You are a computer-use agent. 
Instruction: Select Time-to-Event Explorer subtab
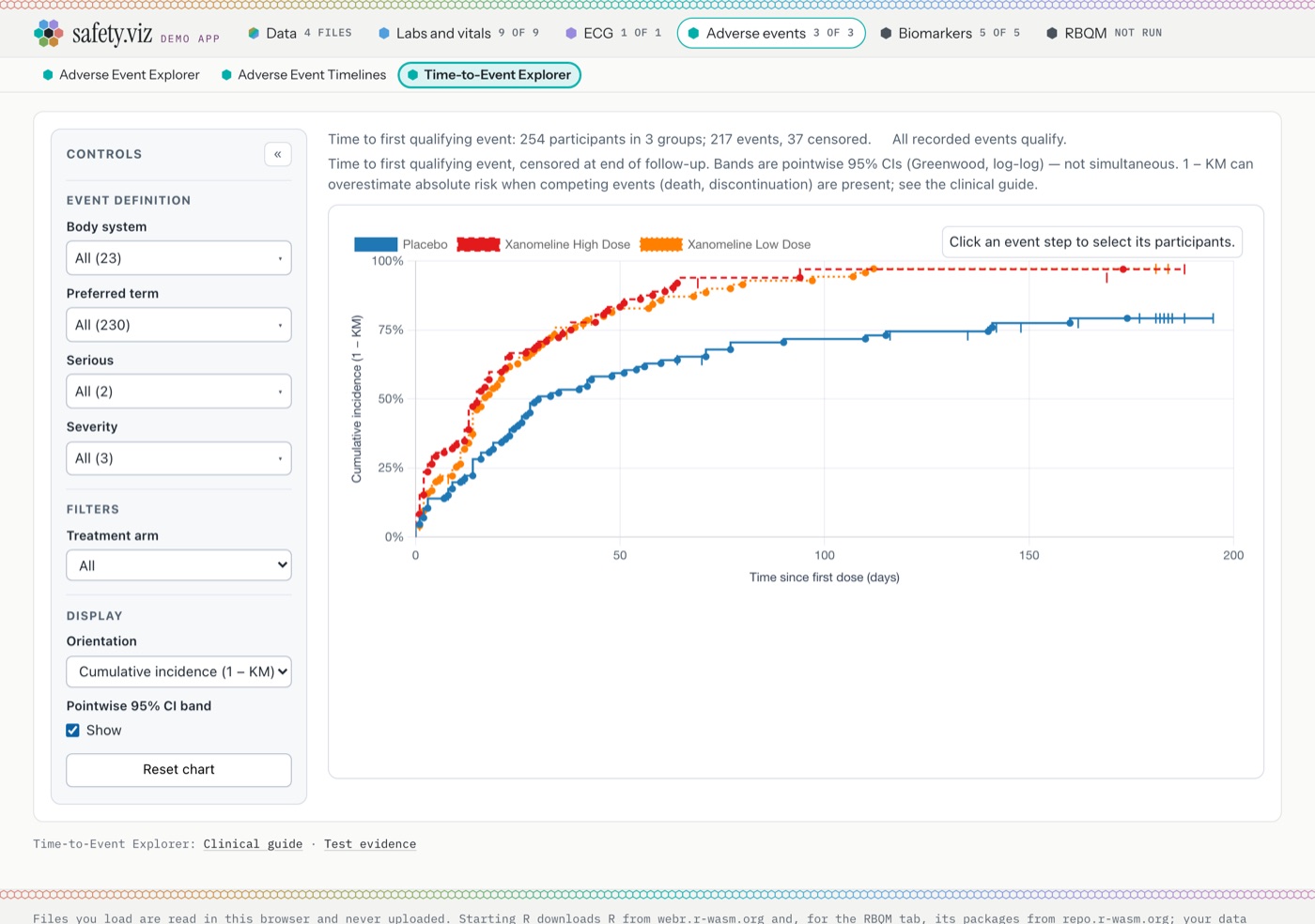(x=489, y=75)
